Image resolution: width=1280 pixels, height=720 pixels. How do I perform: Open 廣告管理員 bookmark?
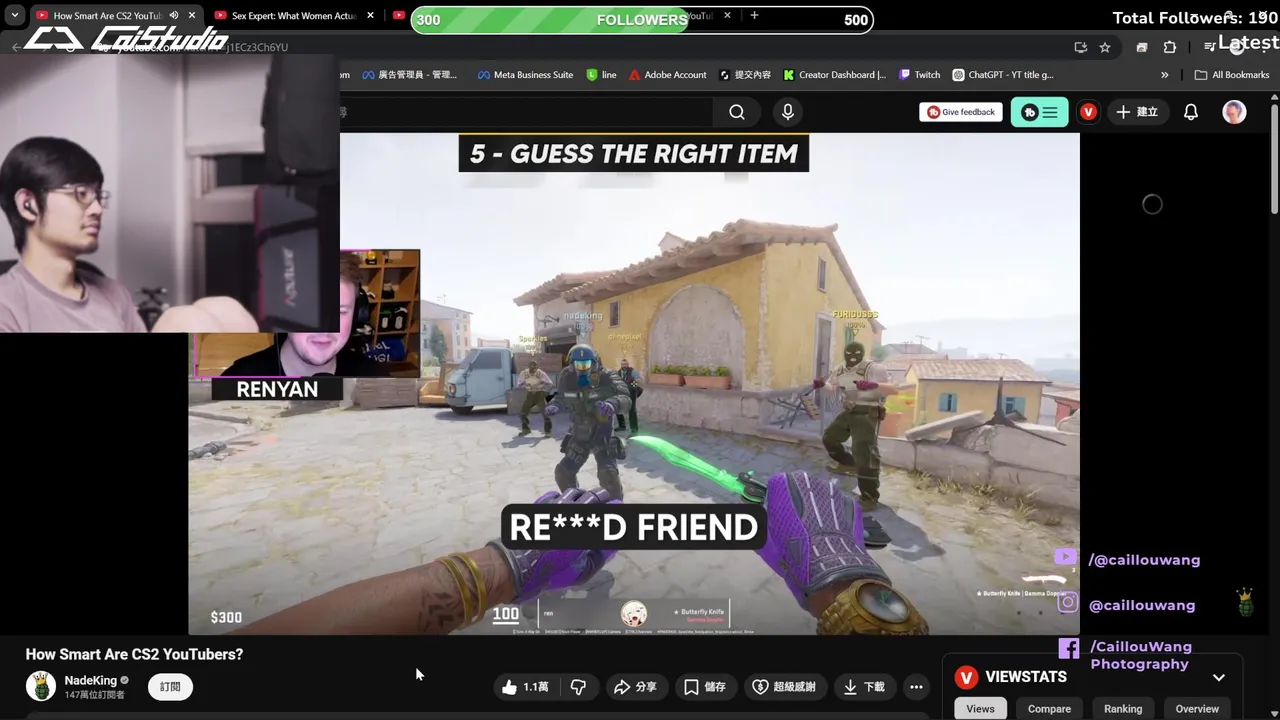(x=409, y=75)
